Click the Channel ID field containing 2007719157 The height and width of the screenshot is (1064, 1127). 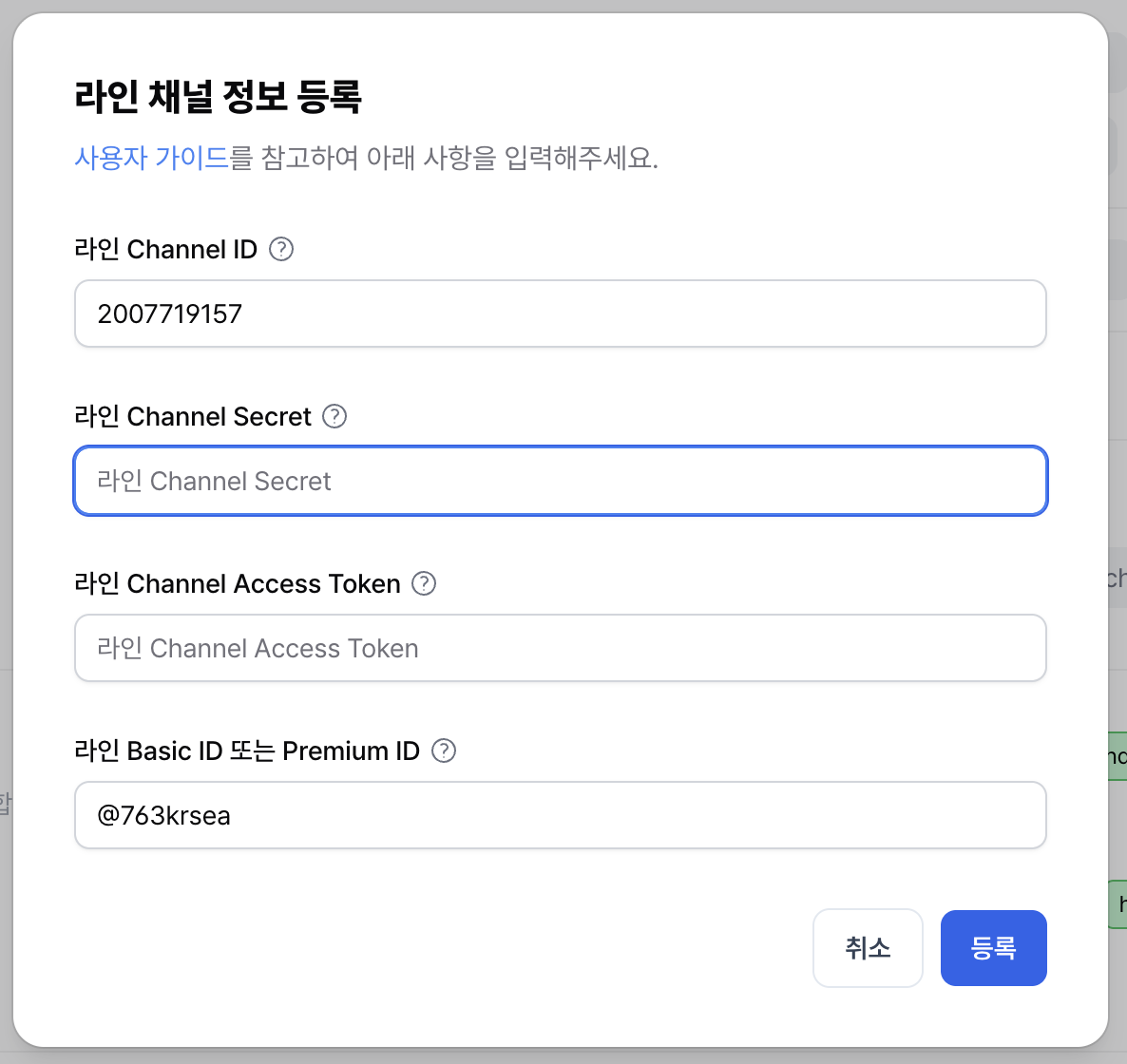pos(559,313)
